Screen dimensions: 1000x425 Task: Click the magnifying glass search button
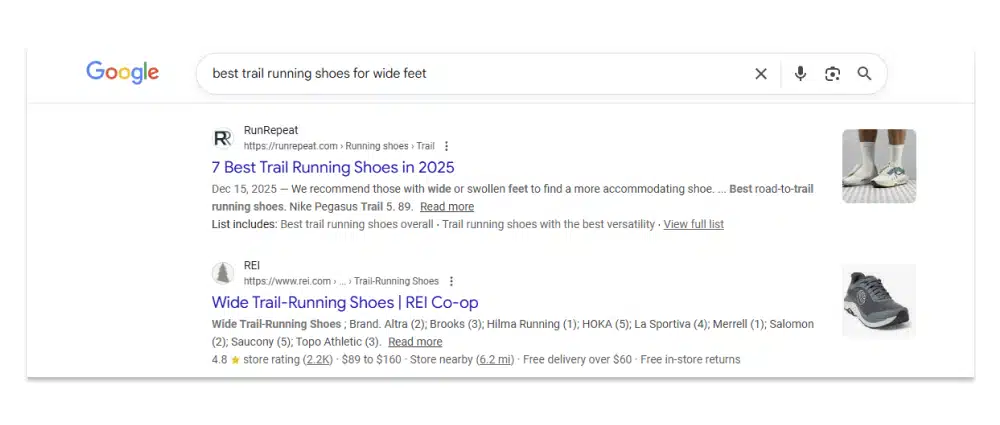coord(865,73)
